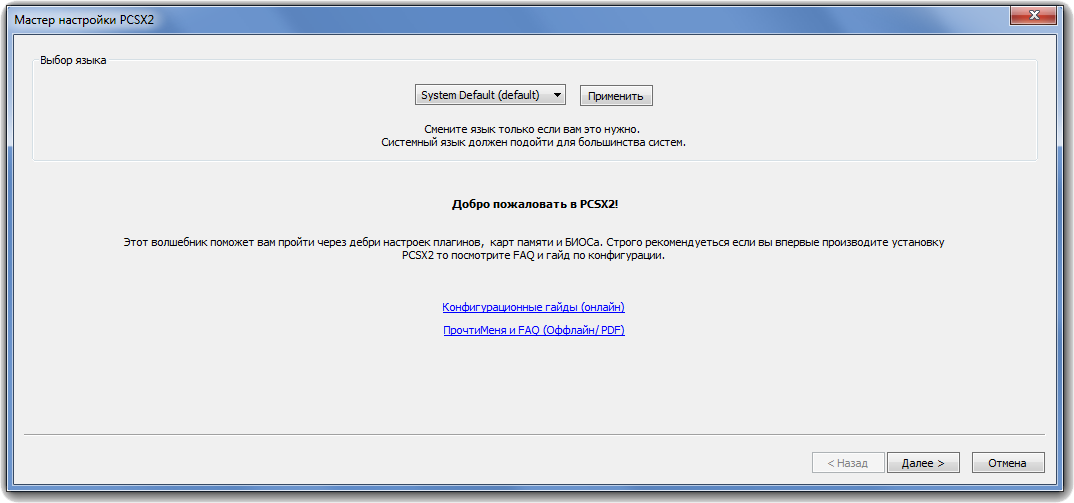Screen dimensions: 1074x503
Task: Click the line Системный язык должен подойти
Action: click(534, 143)
